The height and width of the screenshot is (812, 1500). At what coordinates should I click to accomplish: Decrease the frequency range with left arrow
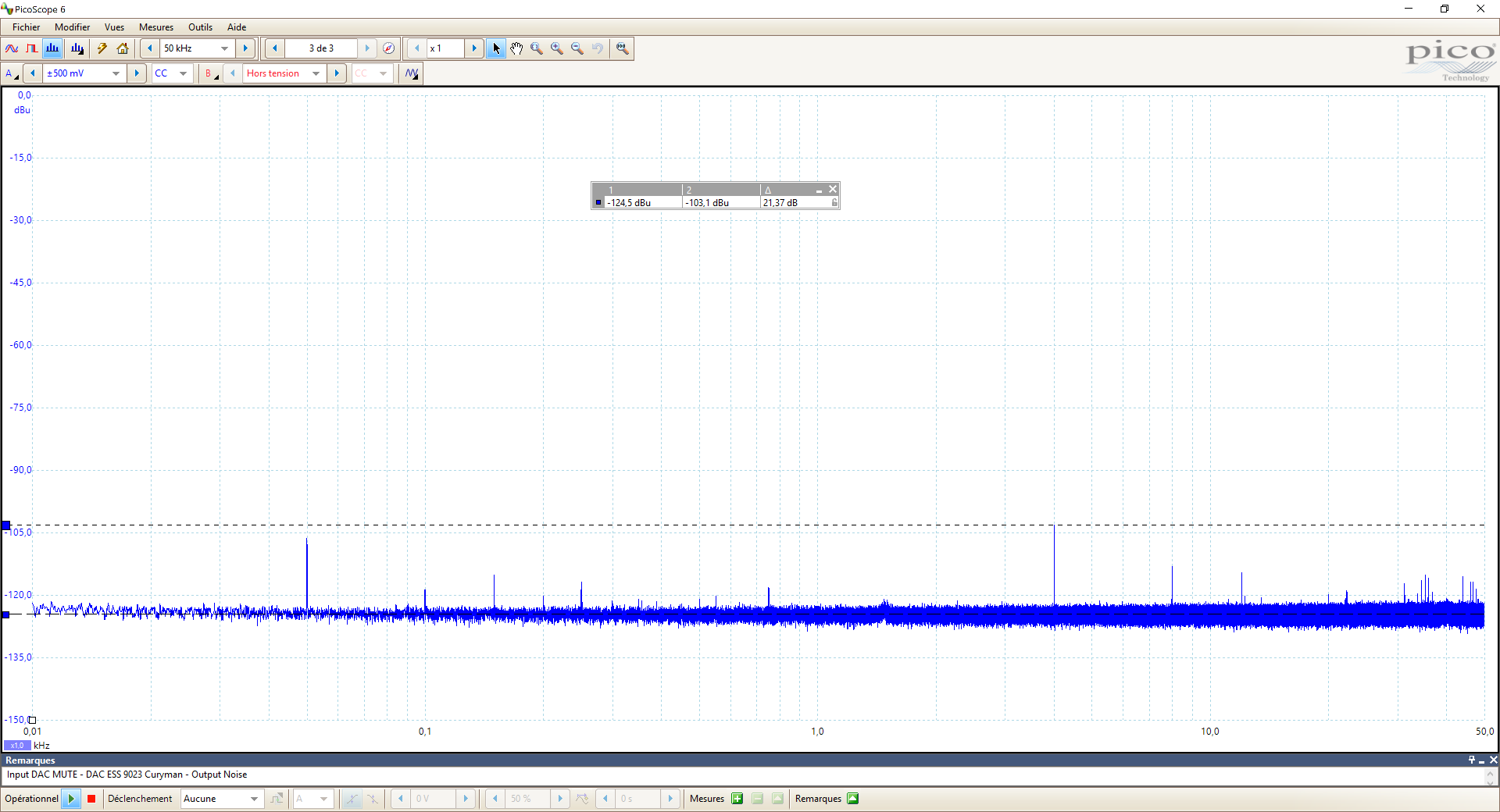pyautogui.click(x=150, y=48)
